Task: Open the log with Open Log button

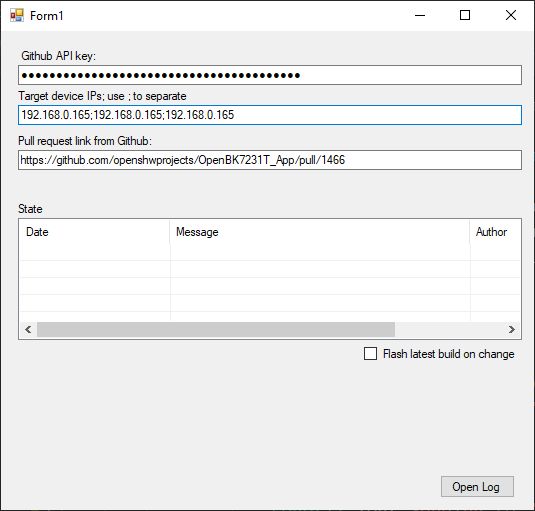Action: [x=477, y=486]
